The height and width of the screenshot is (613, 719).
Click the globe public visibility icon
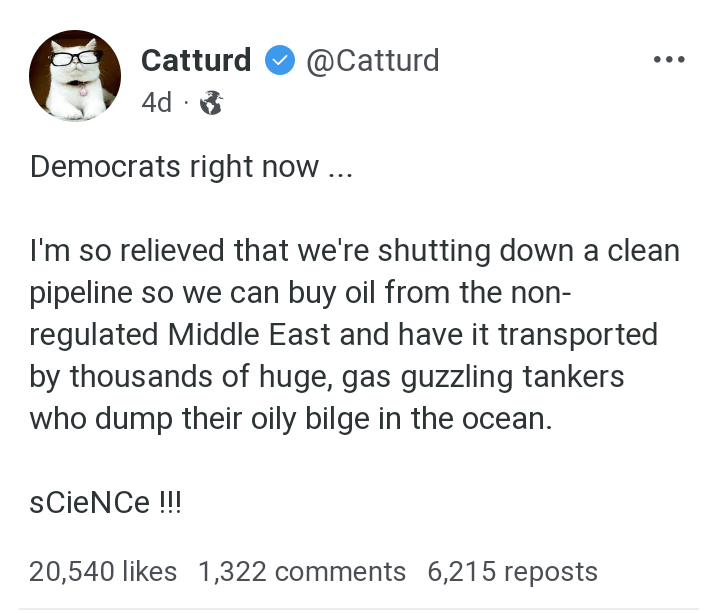pyautogui.click(x=211, y=102)
